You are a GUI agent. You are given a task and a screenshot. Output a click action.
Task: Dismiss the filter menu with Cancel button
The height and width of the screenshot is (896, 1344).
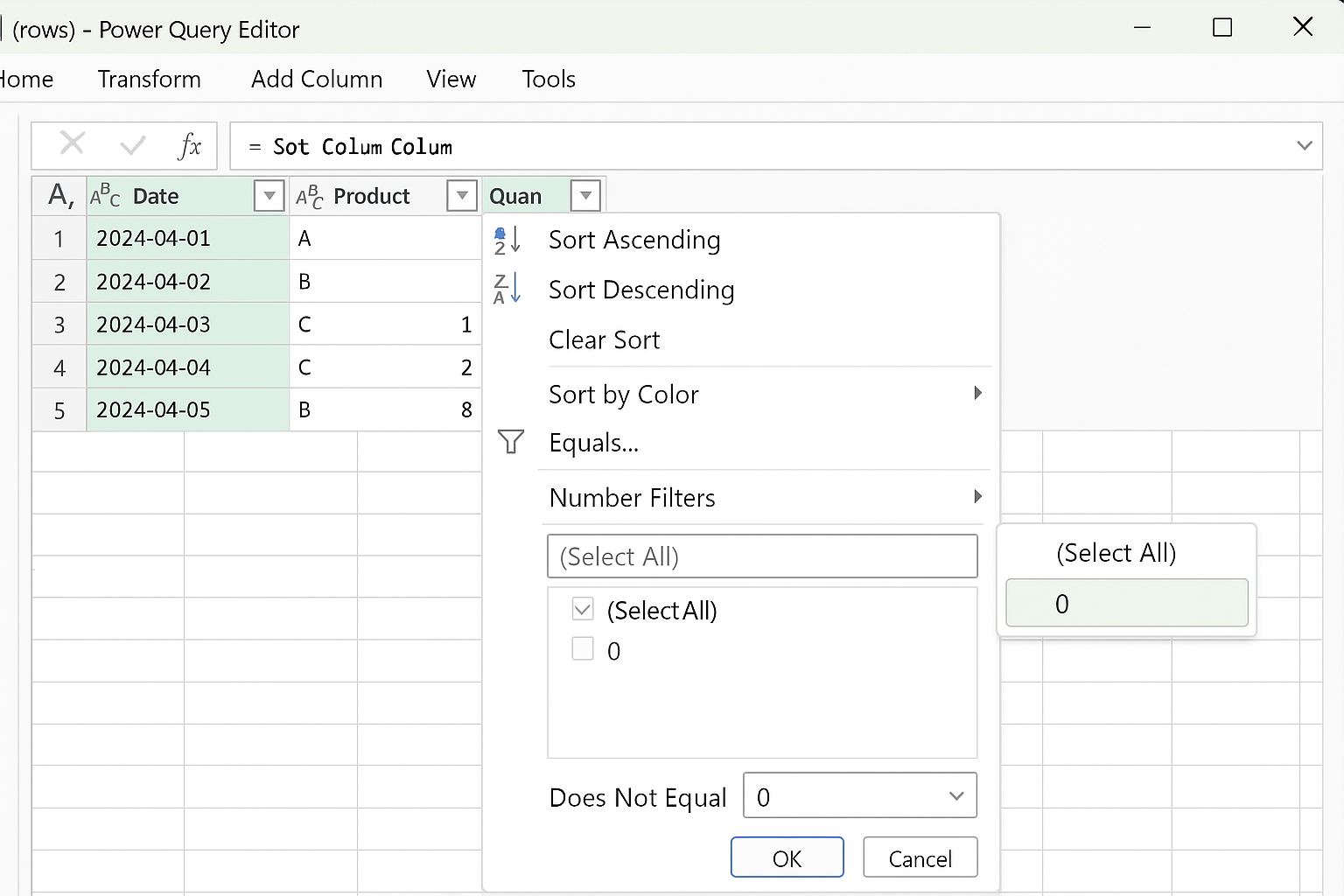[920, 857]
